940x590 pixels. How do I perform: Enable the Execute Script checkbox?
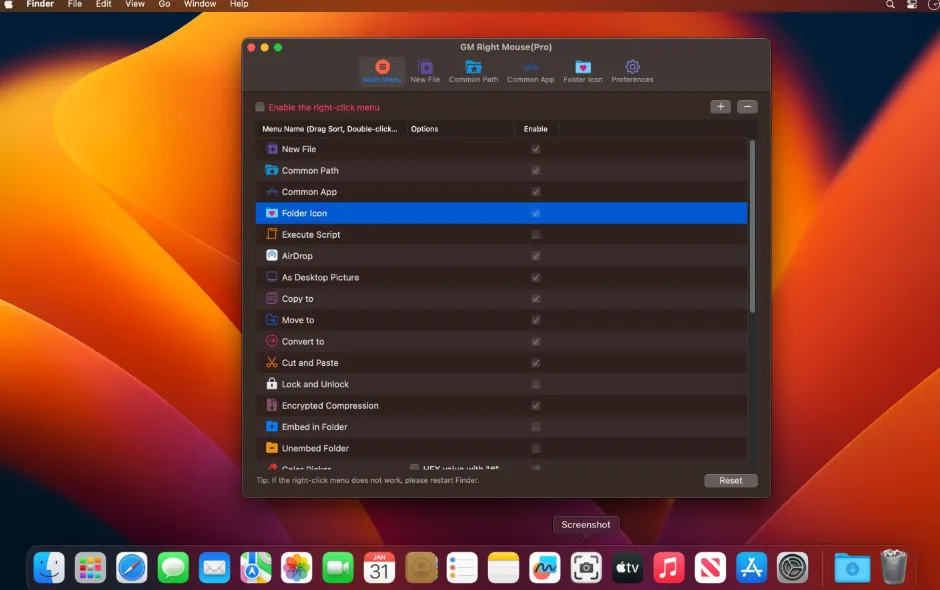coord(535,234)
